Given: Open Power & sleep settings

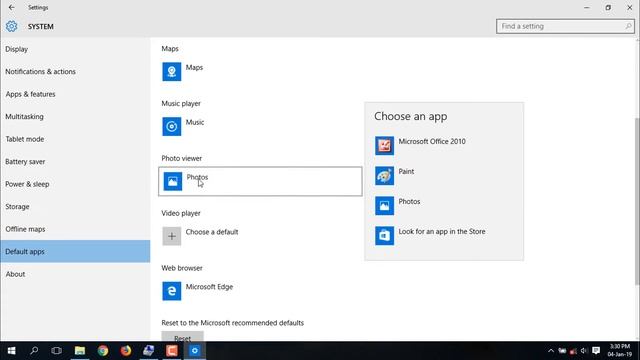Looking at the screenshot, I should [x=75, y=184].
